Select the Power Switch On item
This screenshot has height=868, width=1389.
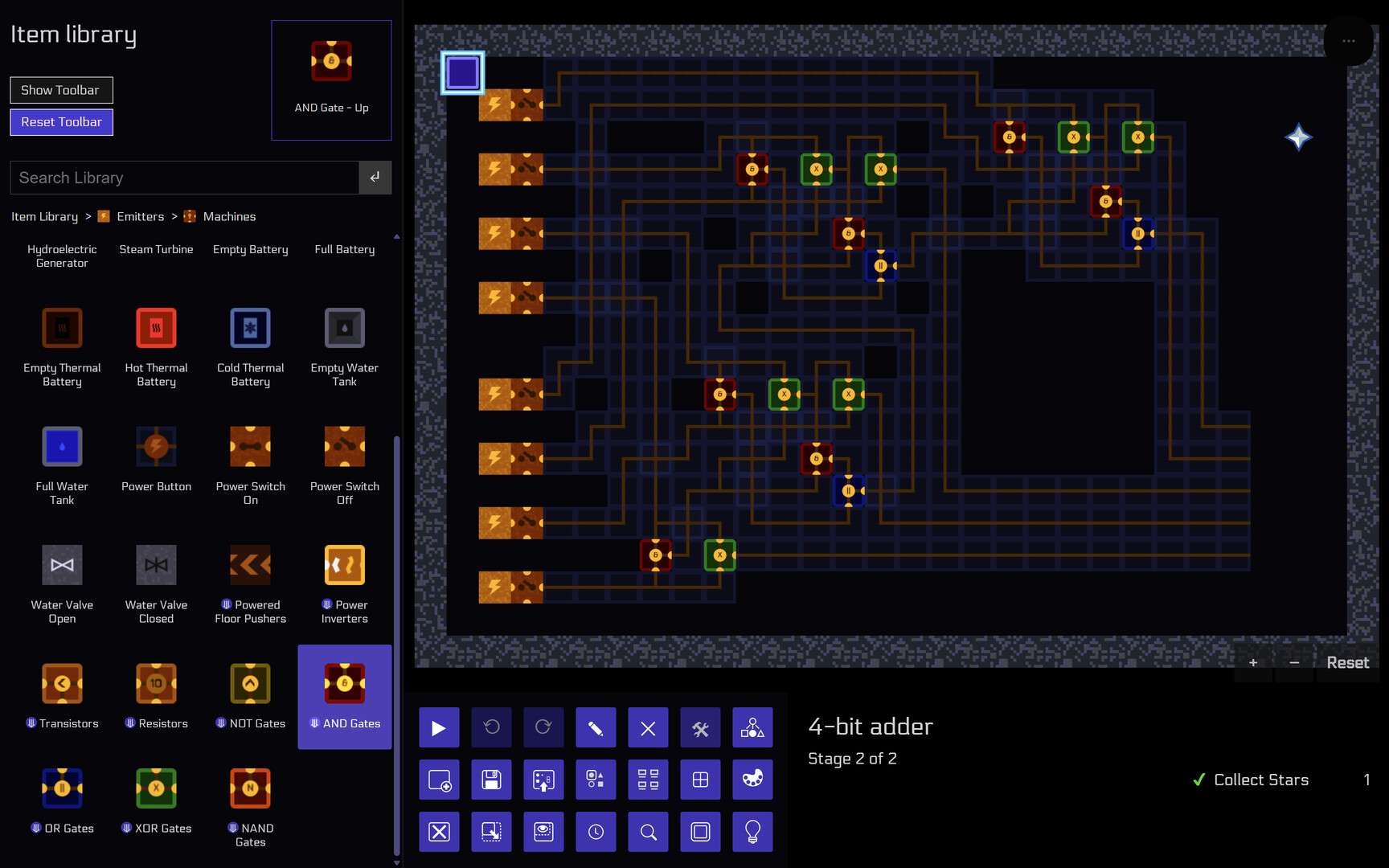(250, 459)
